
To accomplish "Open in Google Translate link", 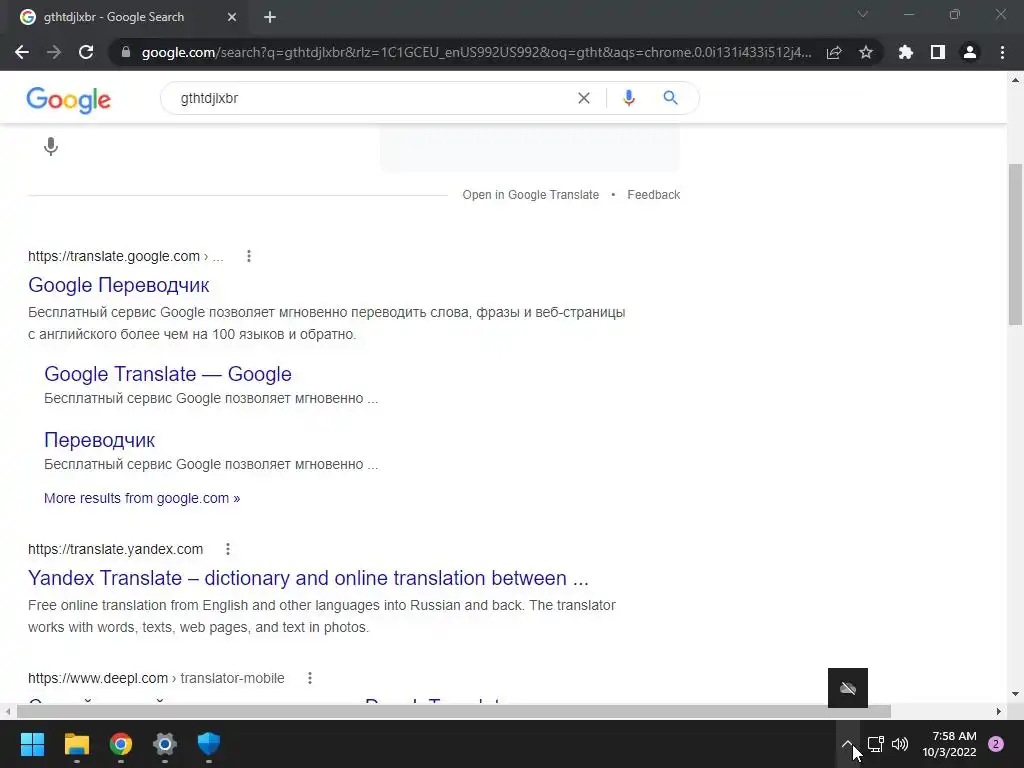I will (x=530, y=195).
